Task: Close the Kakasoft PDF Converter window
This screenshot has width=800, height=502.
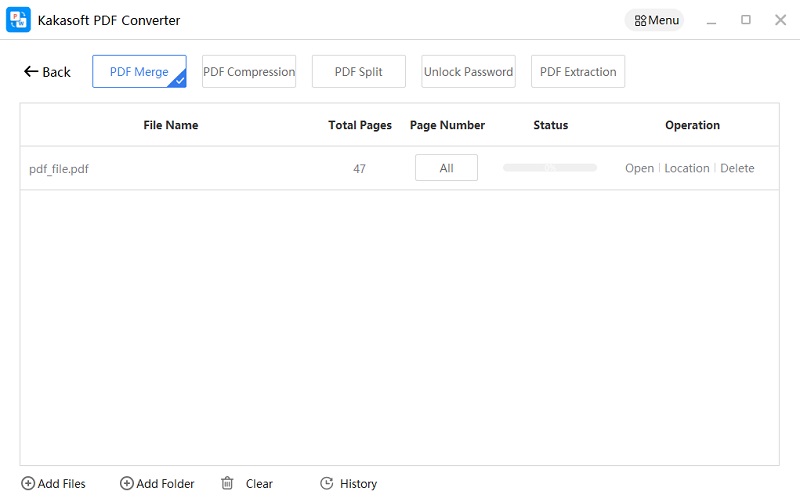Action: coord(781,20)
